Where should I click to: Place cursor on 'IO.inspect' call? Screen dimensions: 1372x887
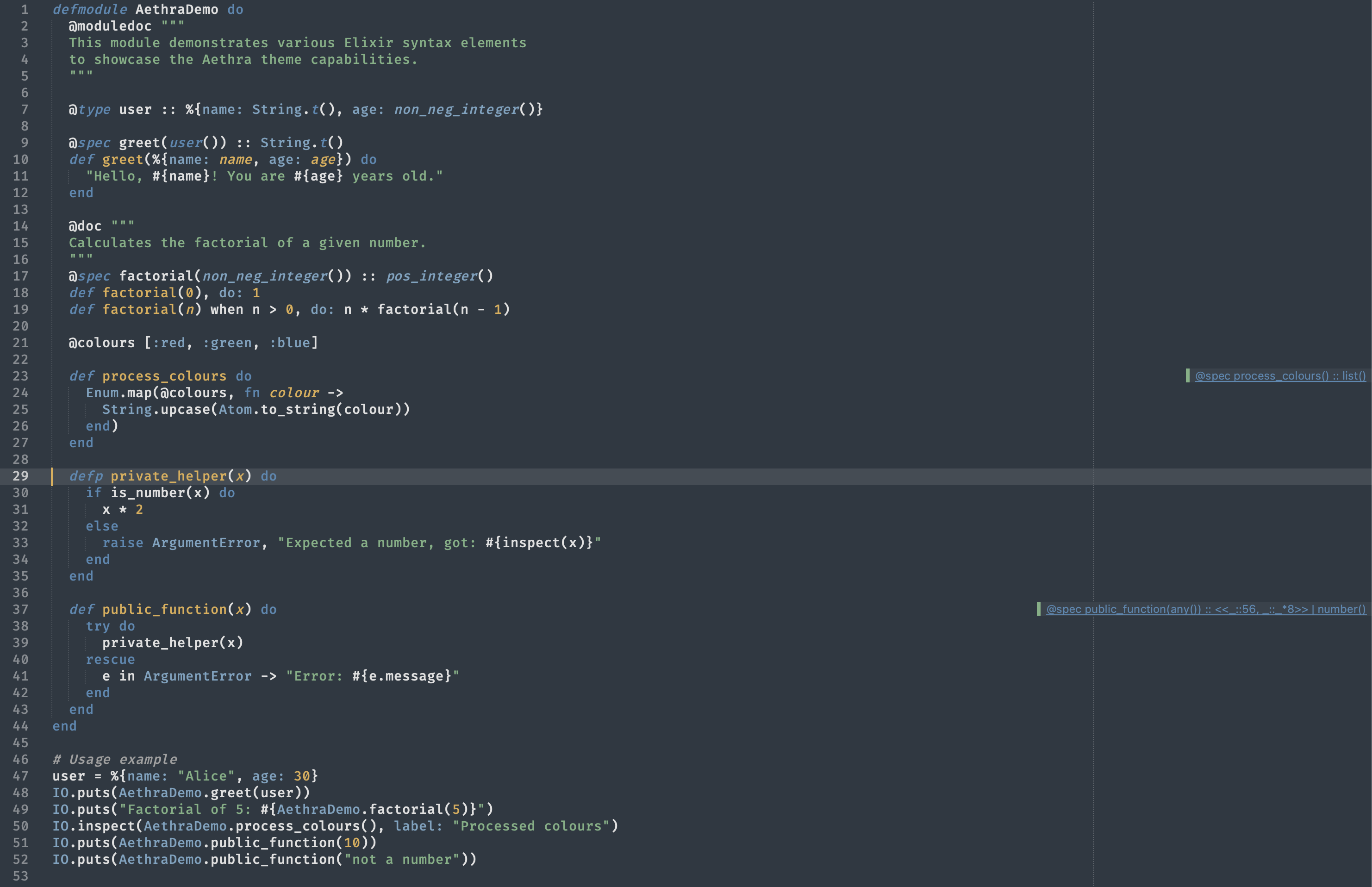point(93,826)
